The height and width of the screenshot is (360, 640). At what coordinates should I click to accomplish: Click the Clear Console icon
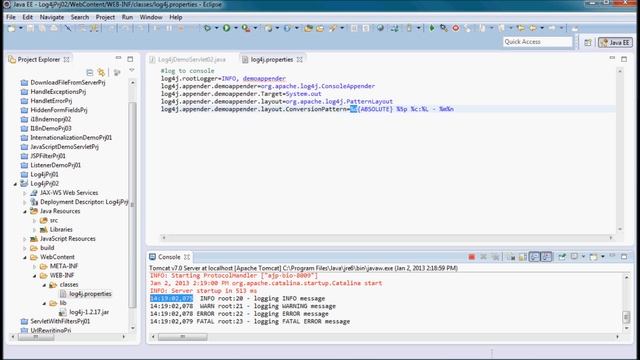click(511, 257)
